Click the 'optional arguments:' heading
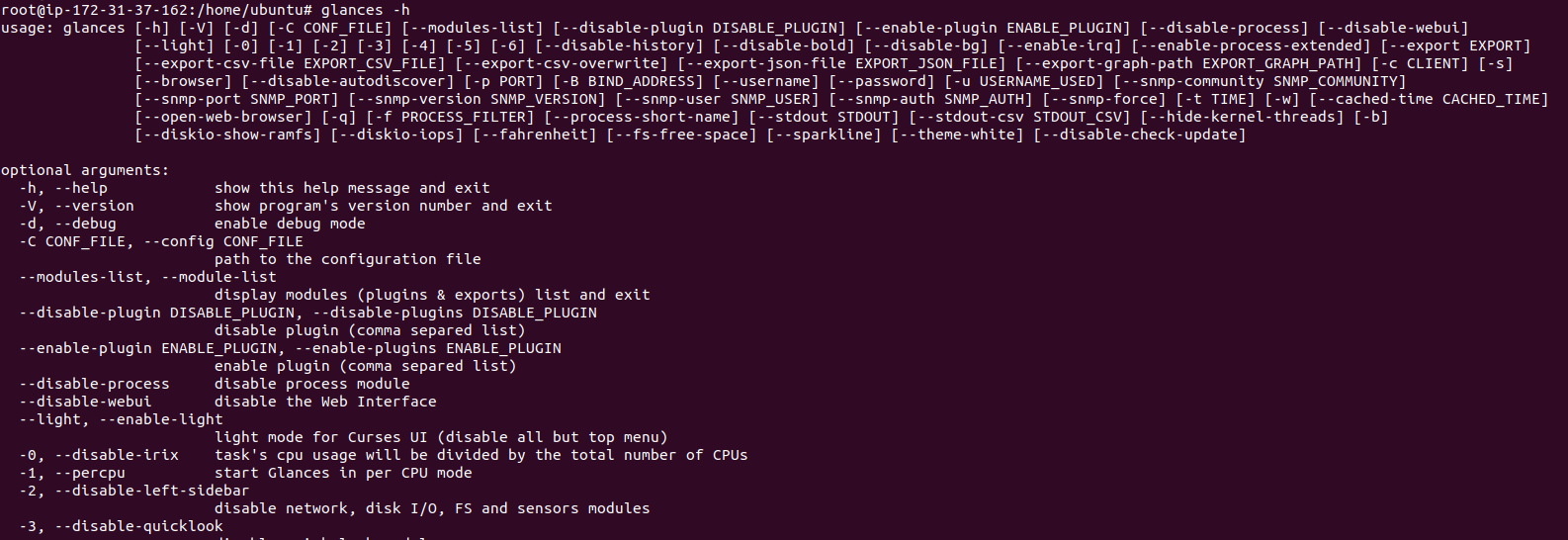1568x540 pixels. (85, 170)
